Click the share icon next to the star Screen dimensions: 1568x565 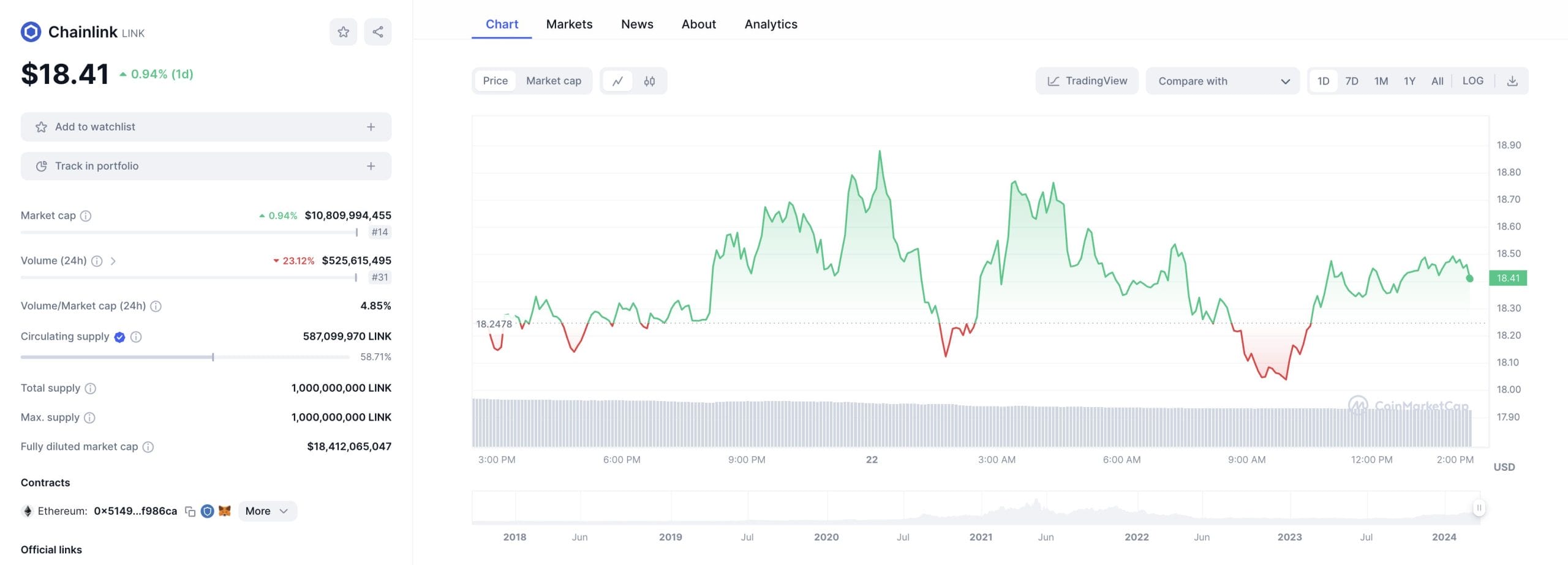click(378, 32)
